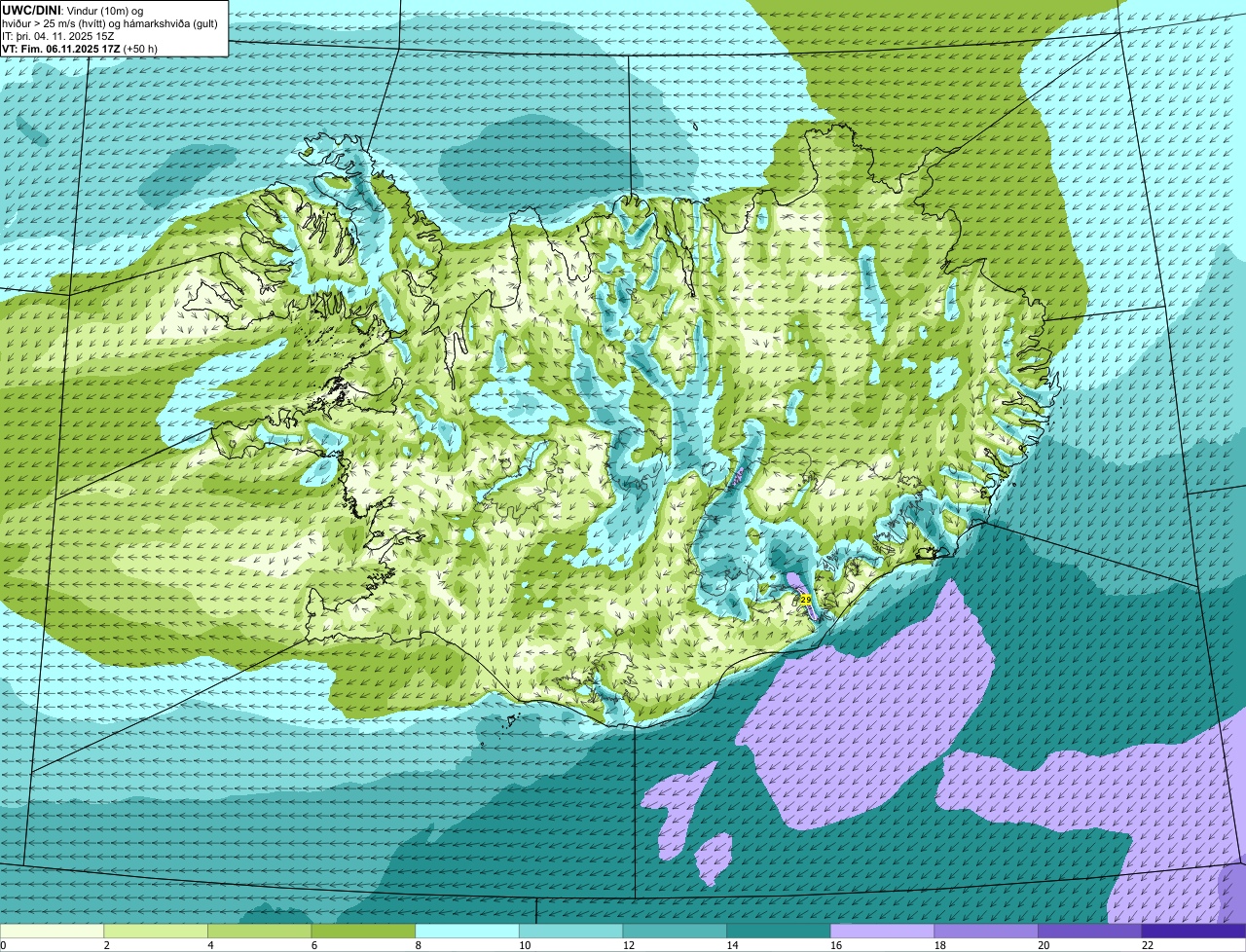This screenshot has width=1246, height=952.
Task: Click the 'hviður > 25 m/s' description line
Action: tap(110, 22)
